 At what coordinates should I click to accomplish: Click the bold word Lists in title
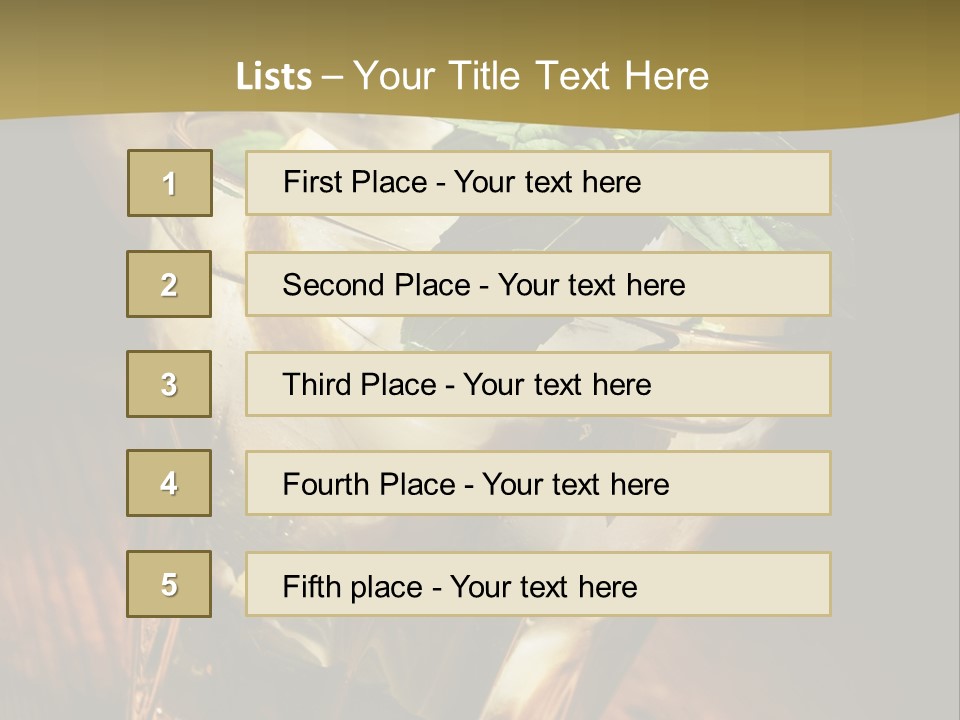point(274,77)
